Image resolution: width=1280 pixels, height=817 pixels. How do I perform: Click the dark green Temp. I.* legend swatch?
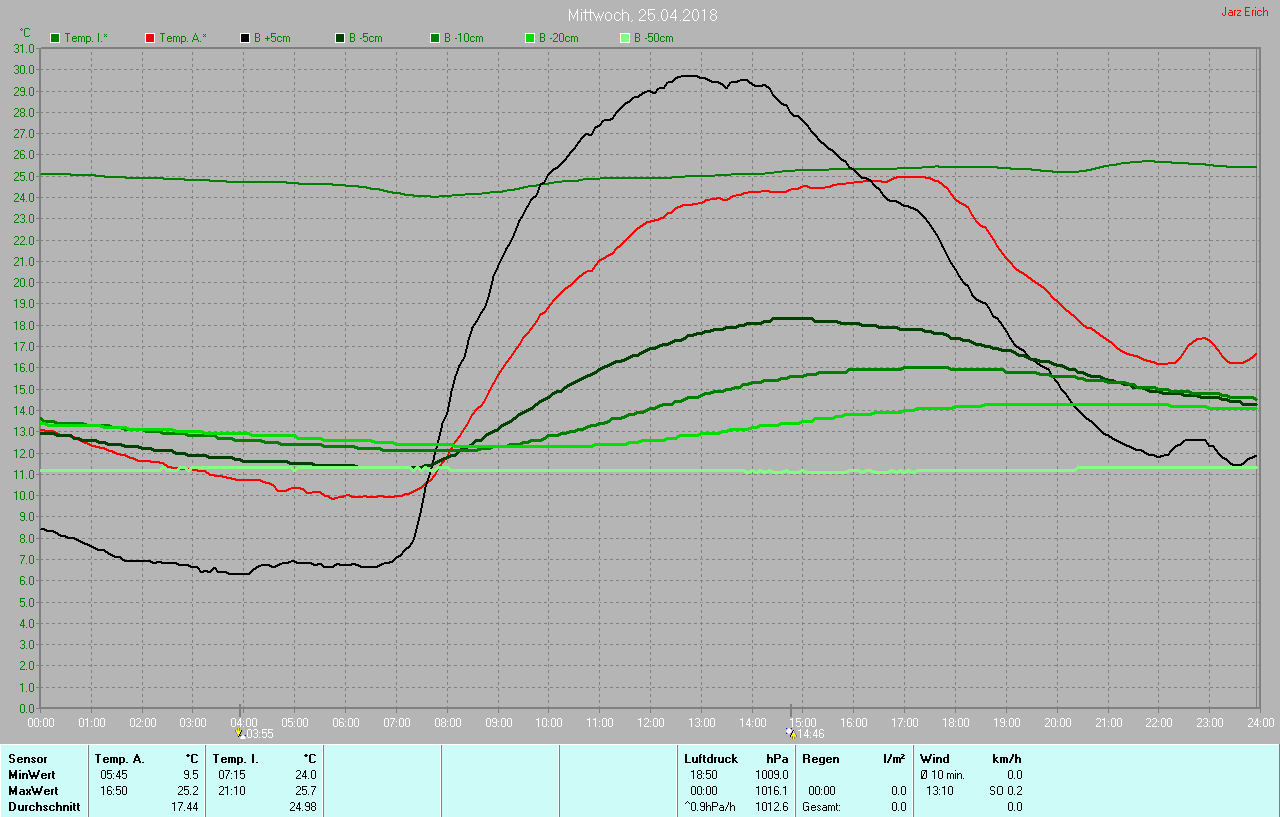[x=55, y=38]
